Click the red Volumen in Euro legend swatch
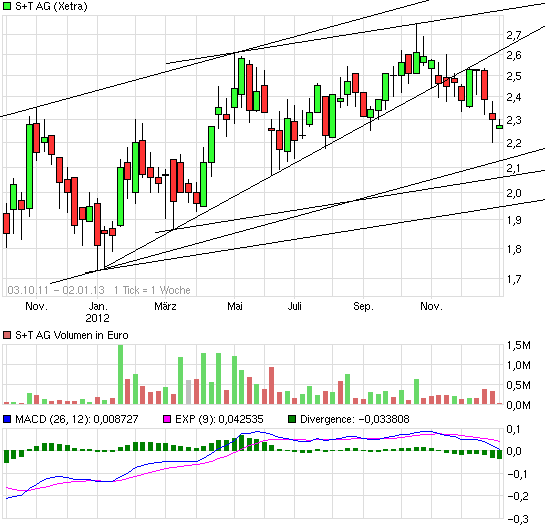The image size is (545, 528). click(7, 335)
